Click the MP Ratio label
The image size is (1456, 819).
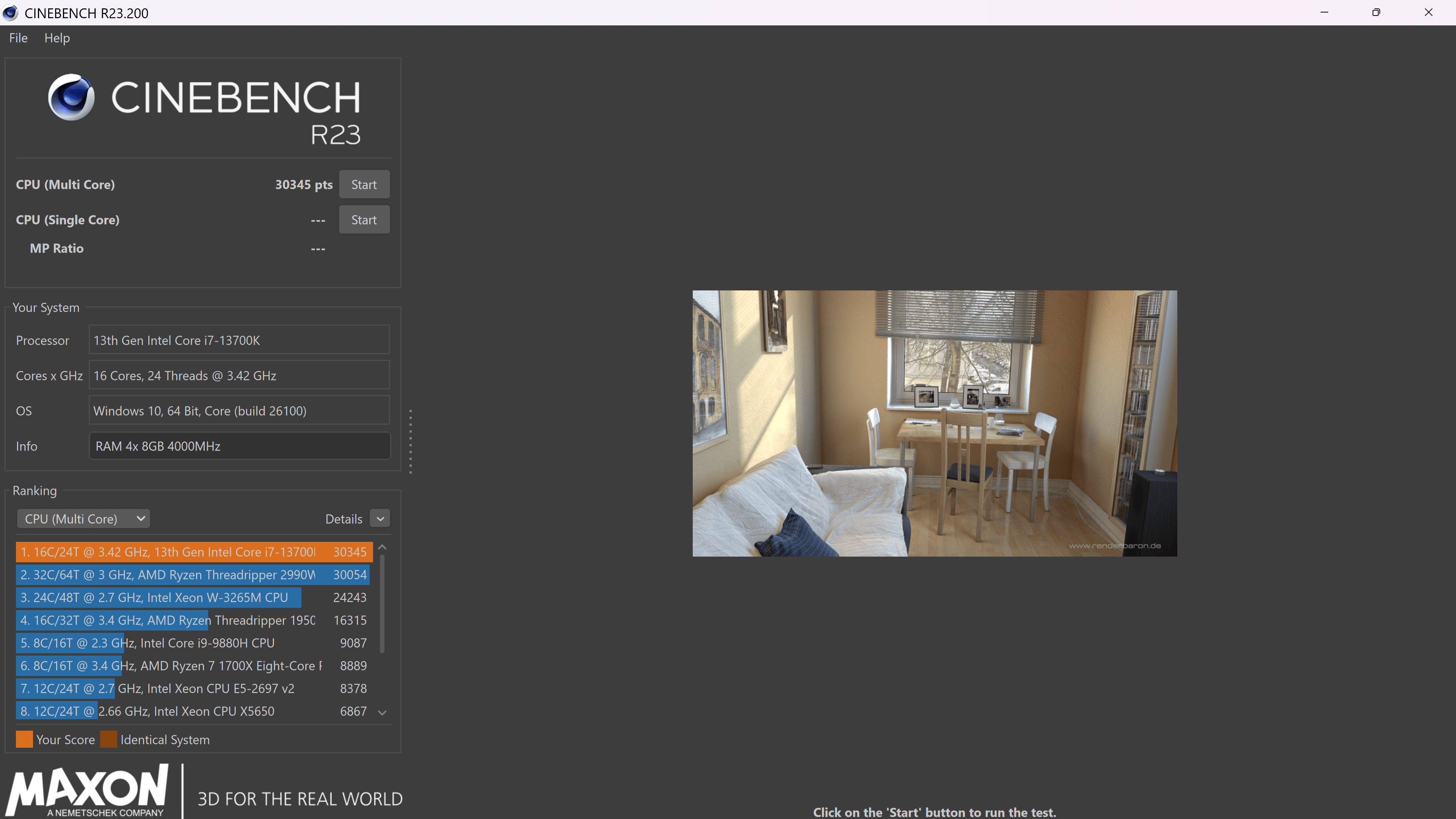[x=56, y=248]
